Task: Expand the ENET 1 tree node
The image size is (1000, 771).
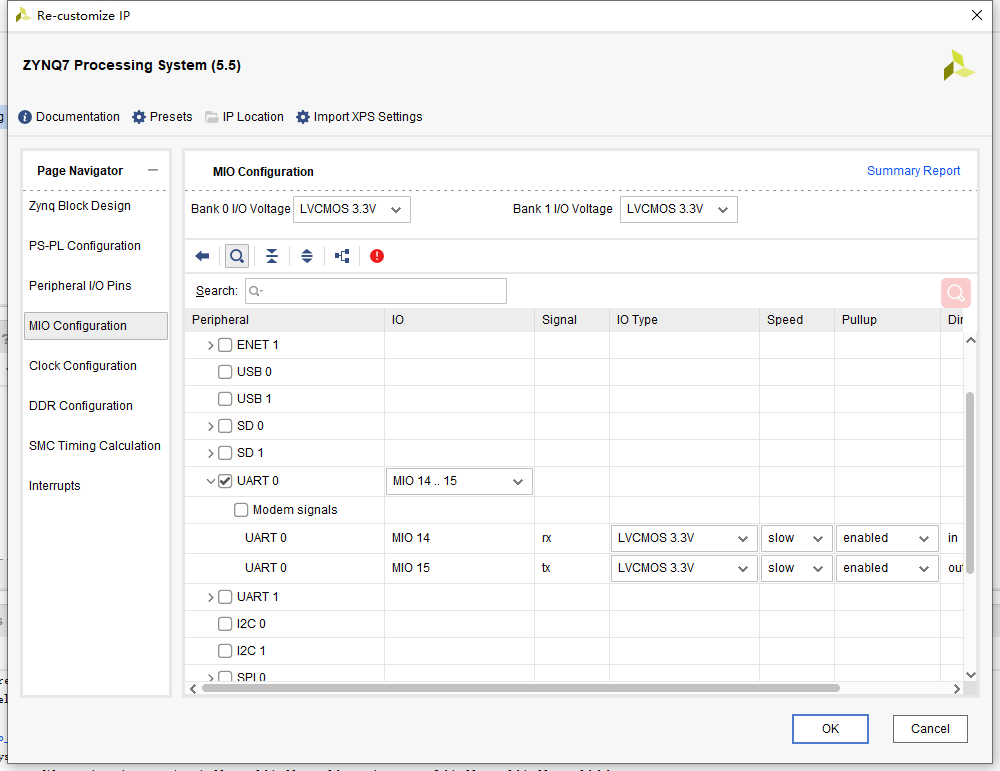Action: tap(210, 346)
